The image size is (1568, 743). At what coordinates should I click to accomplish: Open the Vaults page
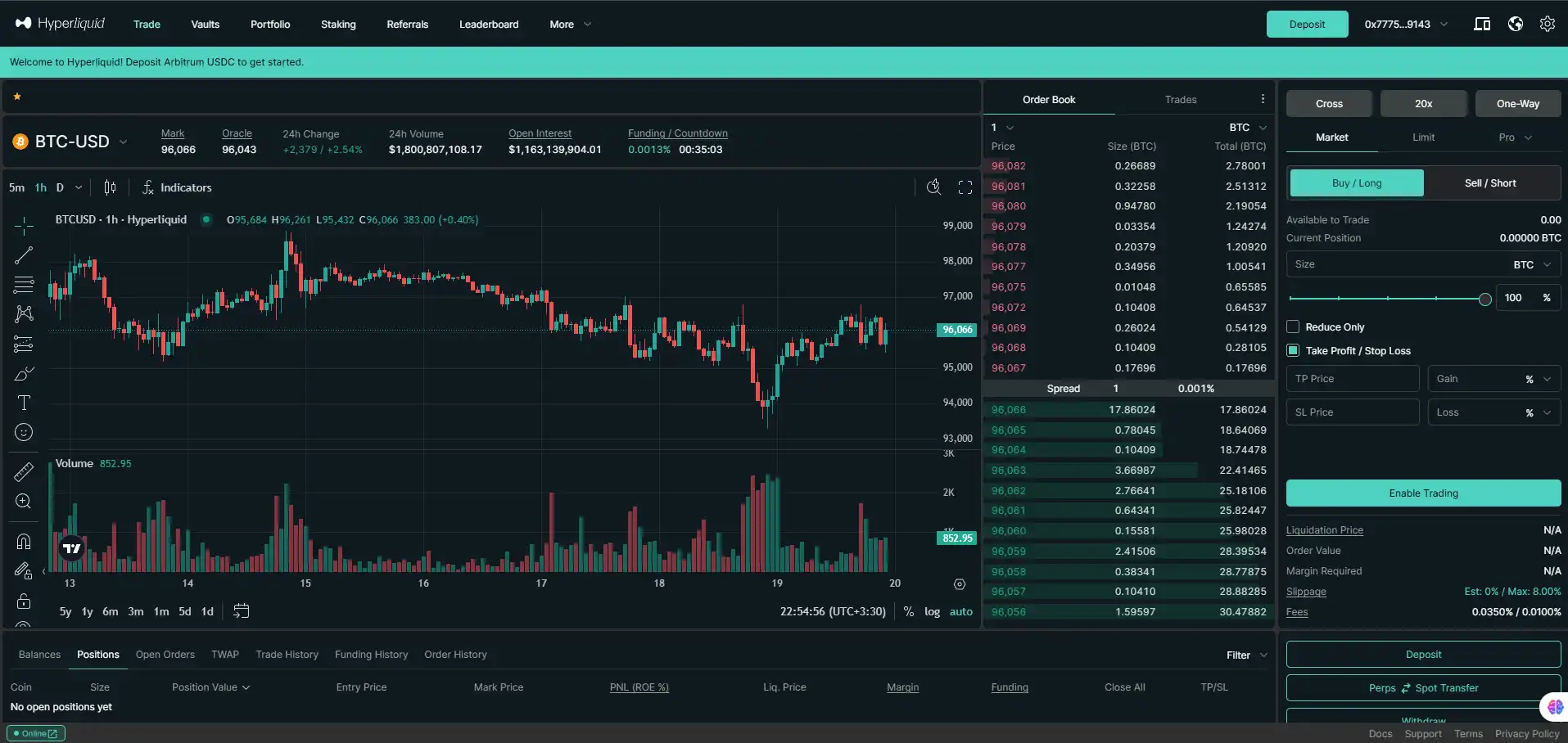coord(206,24)
